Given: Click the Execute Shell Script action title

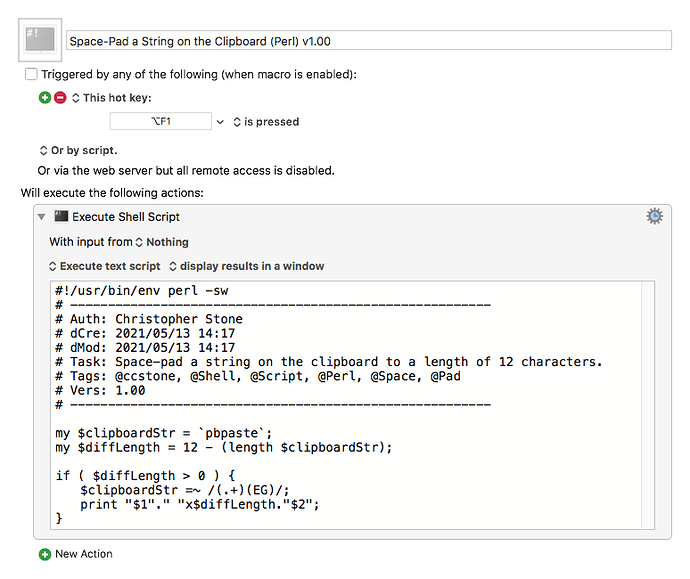Looking at the screenshot, I should [126, 217].
